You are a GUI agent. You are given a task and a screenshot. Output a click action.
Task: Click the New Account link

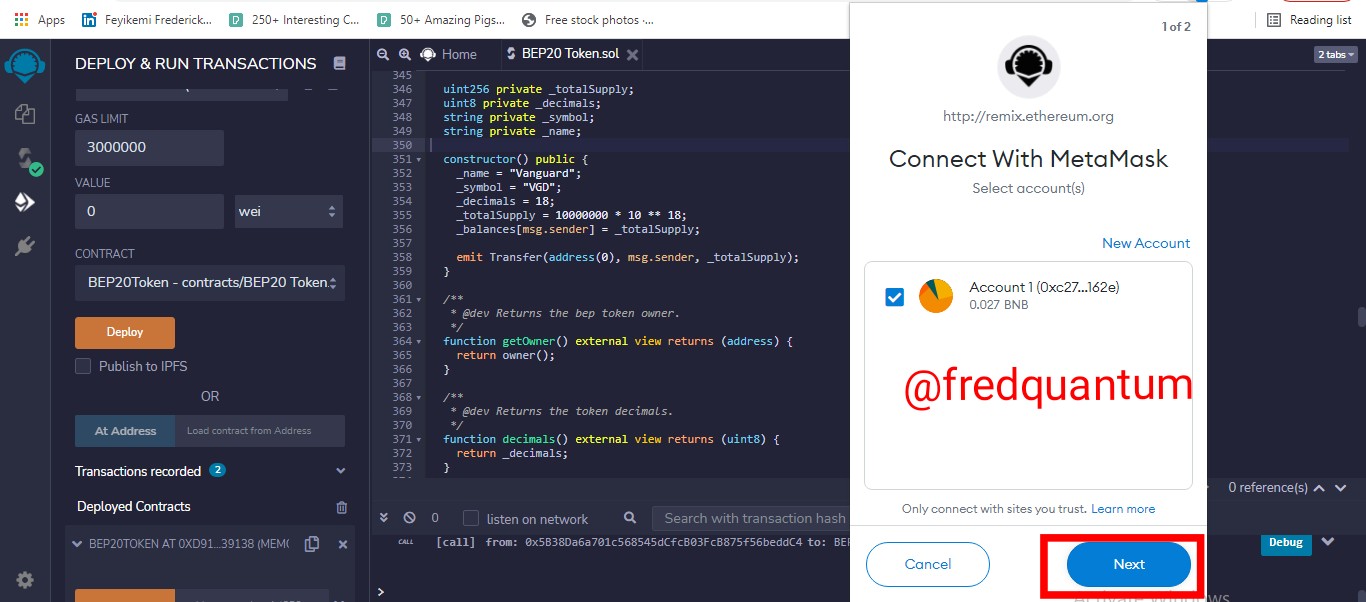(1146, 243)
